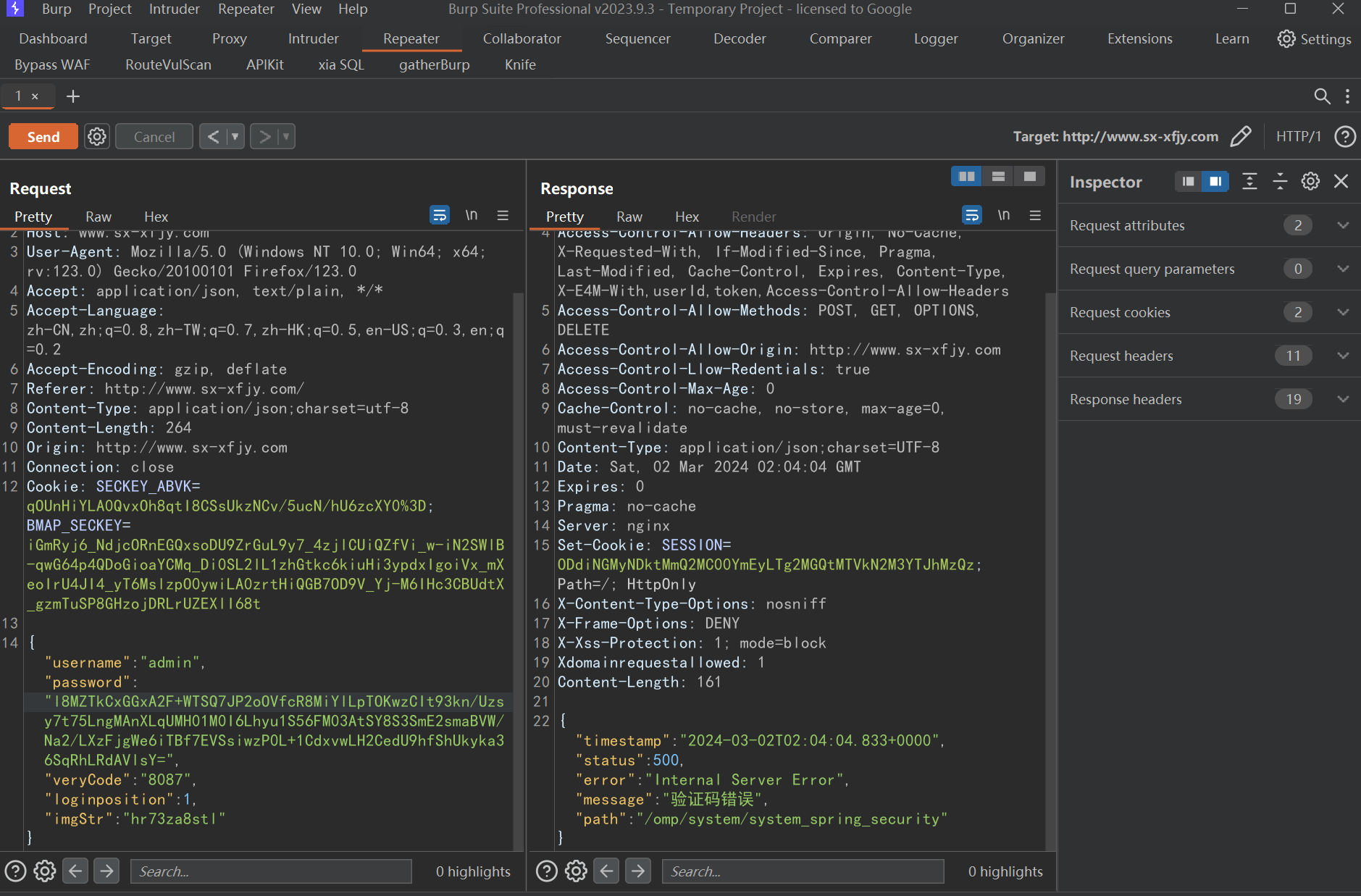Viewport: 1361px width, 896px height.
Task: Go to previous response search match
Action: [607, 871]
